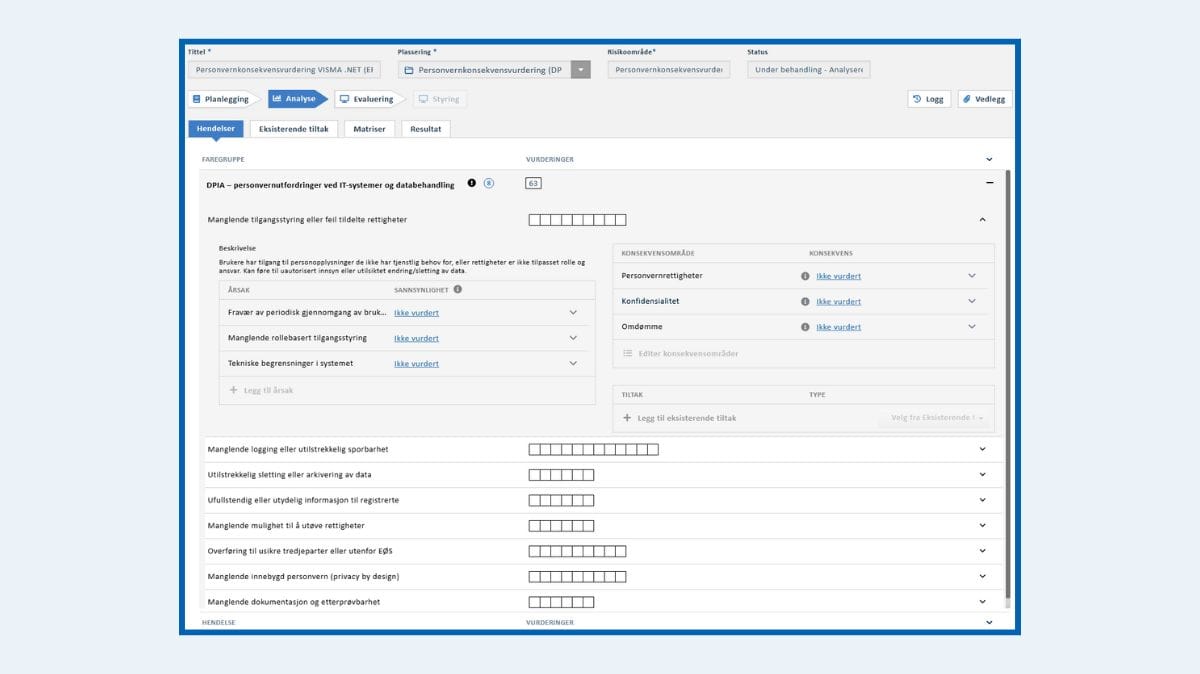This screenshot has width=1200, height=674.
Task: Click the Tittel input field
Action: click(284, 70)
